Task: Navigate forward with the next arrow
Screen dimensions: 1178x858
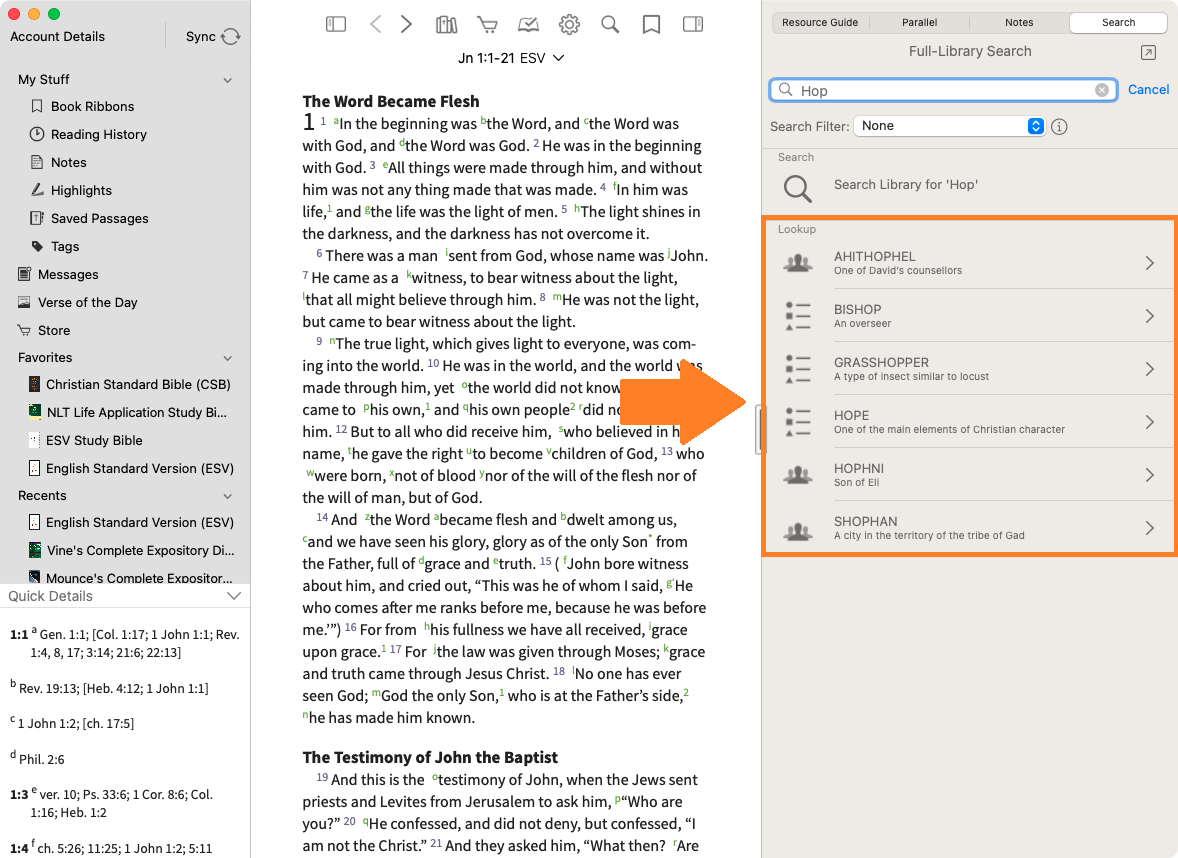Action: pos(406,24)
